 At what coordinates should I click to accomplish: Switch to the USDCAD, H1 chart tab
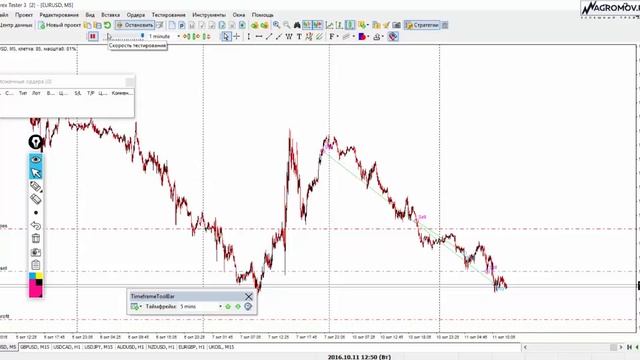(67, 347)
